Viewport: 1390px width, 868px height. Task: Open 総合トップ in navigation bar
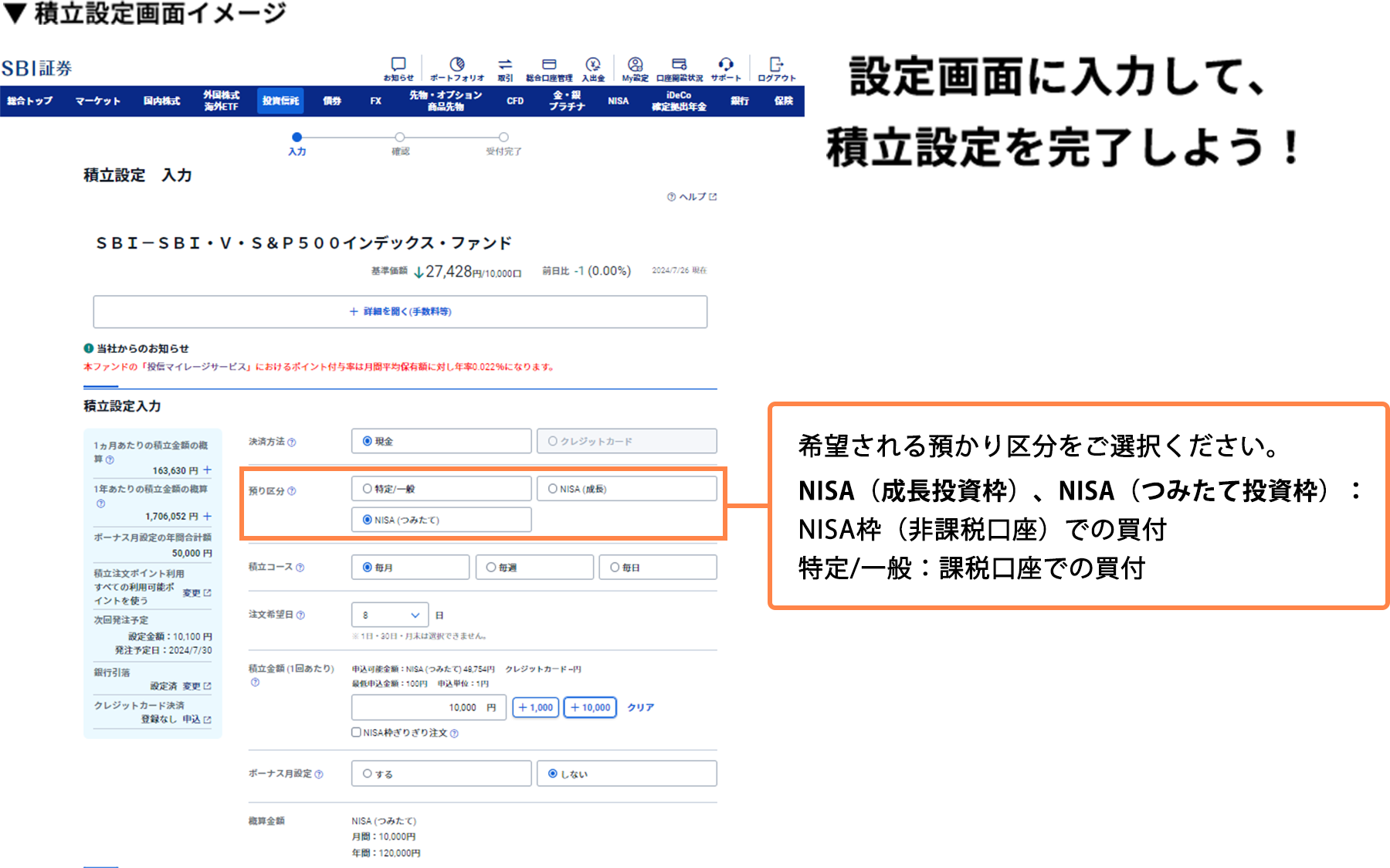(30, 101)
